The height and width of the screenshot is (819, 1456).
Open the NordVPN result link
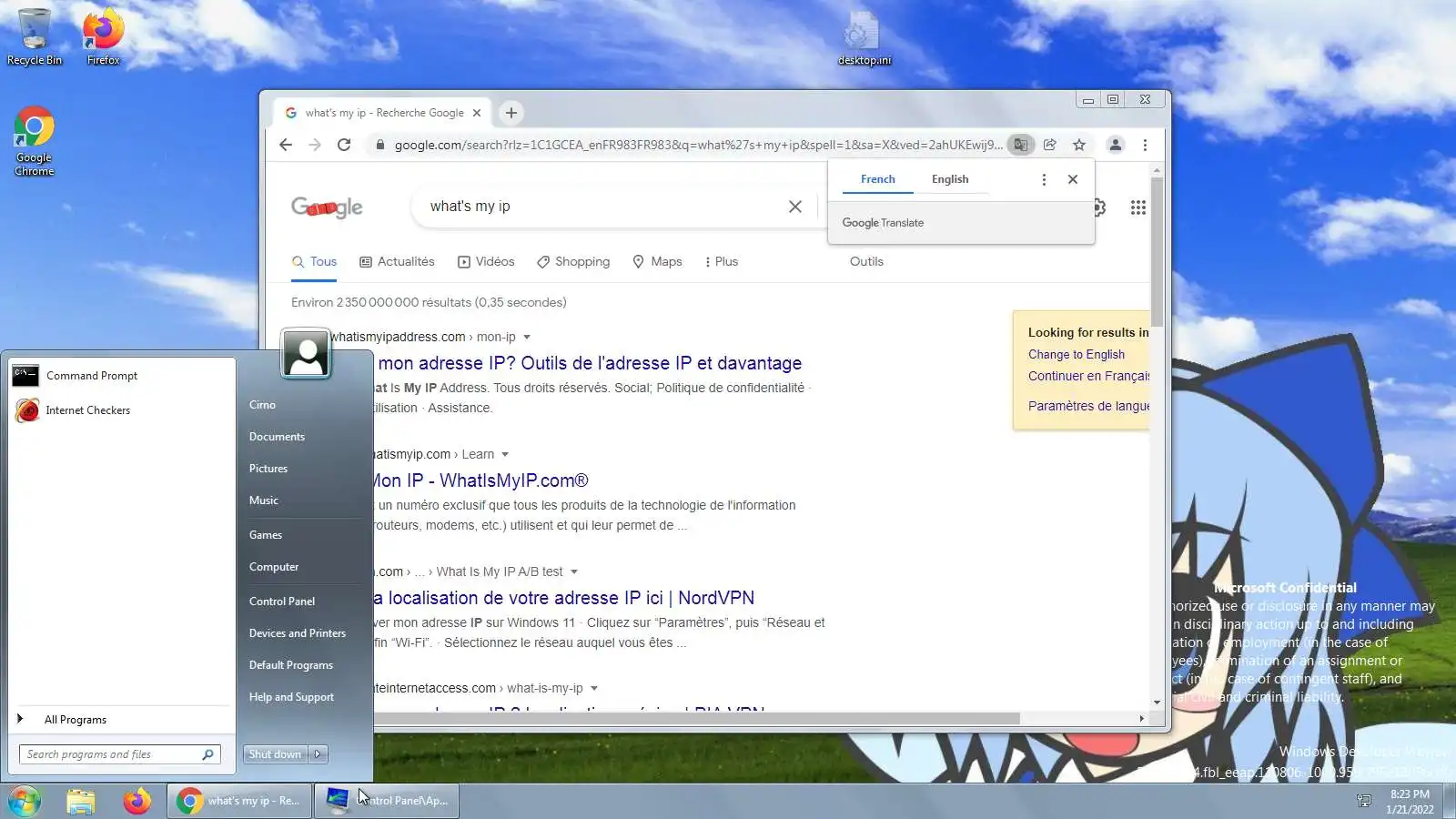click(x=563, y=598)
